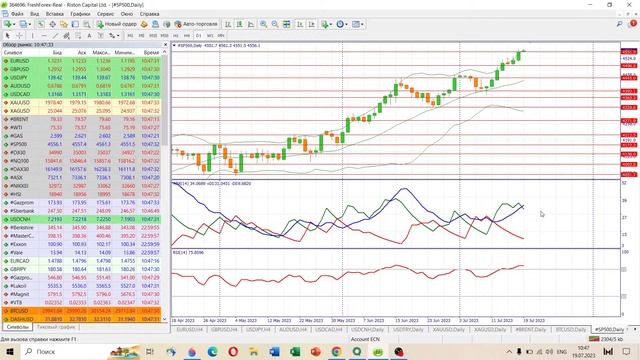Switch chart to bar chart style
This screenshot has height=360, width=640.
(x=228, y=24)
